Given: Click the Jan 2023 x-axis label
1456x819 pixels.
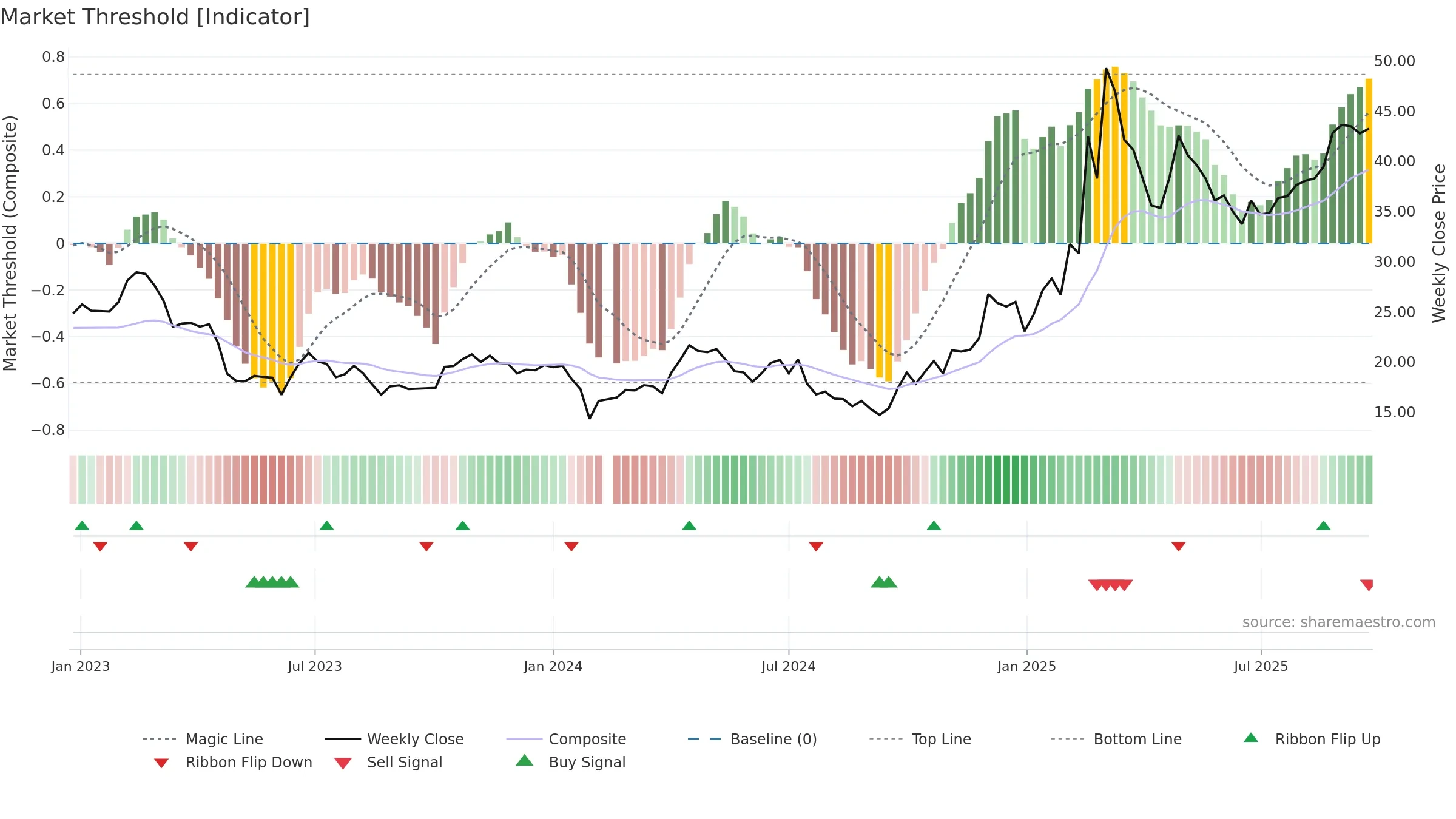Looking at the screenshot, I should [81, 667].
